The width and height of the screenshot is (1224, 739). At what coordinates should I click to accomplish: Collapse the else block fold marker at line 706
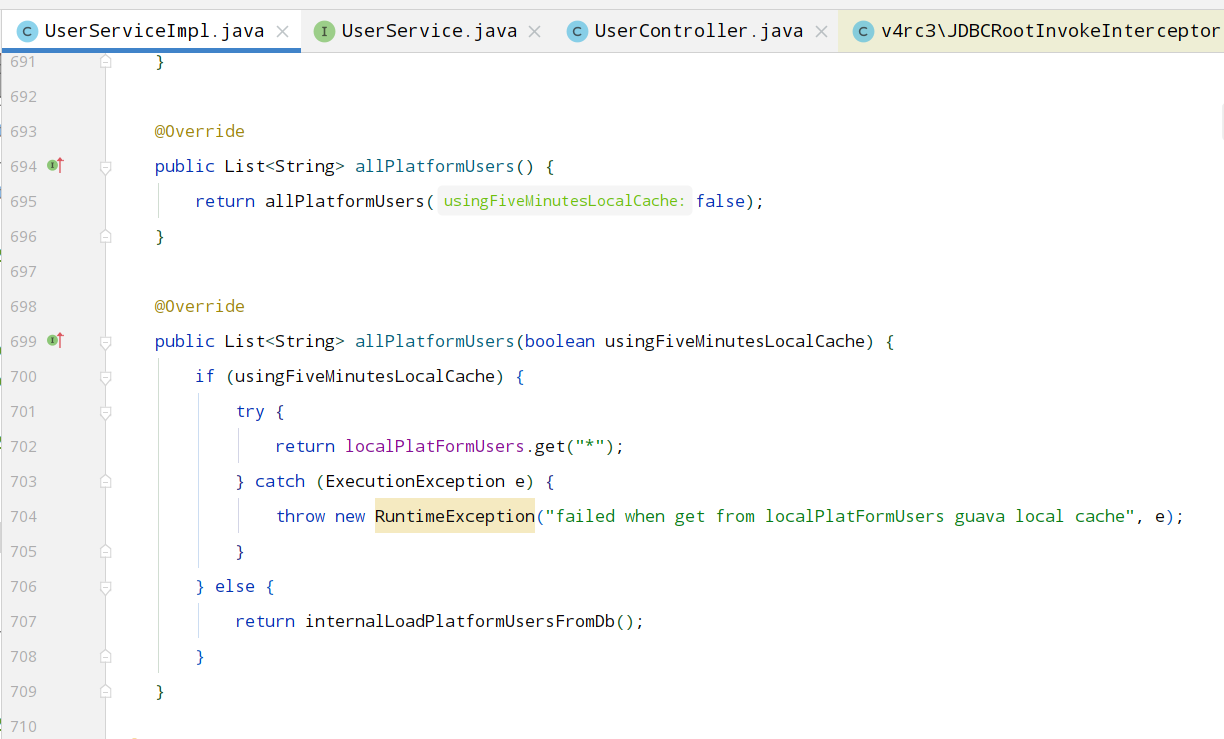point(105,586)
